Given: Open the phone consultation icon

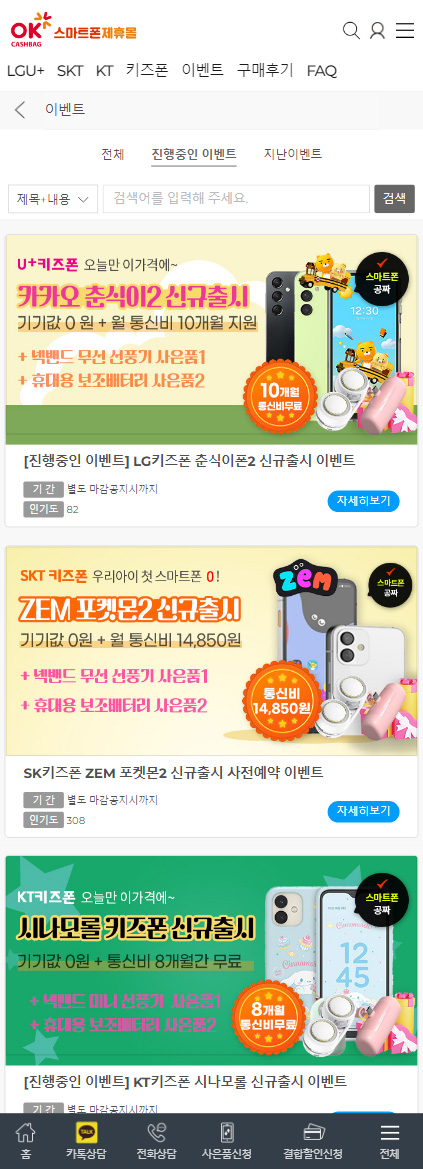Looking at the screenshot, I should (x=156, y=1141).
